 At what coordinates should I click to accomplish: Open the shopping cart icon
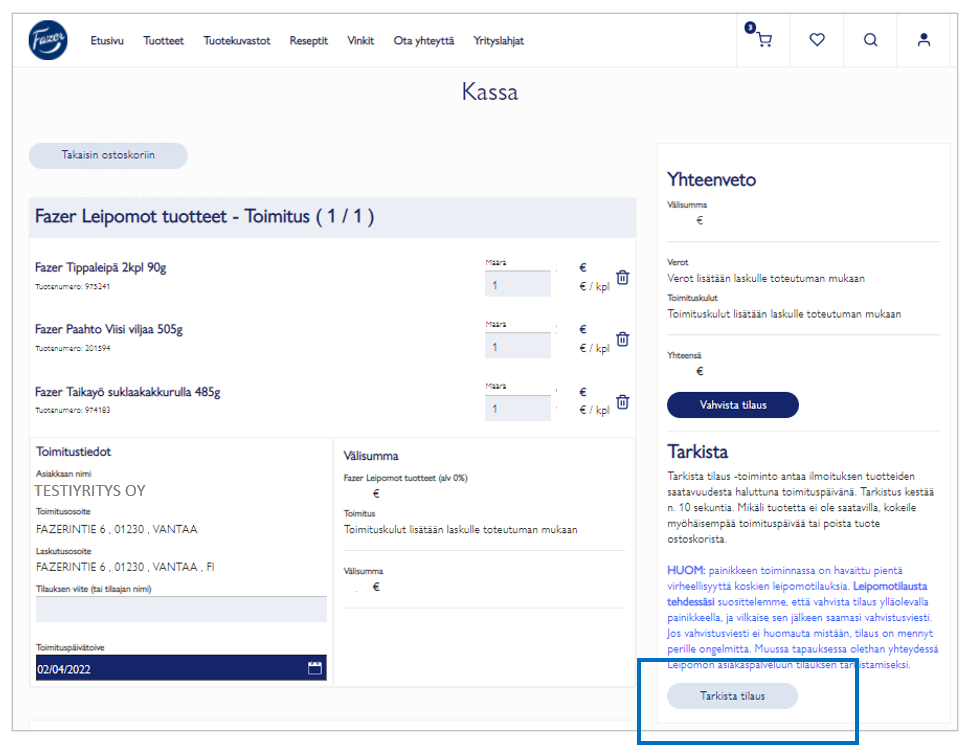pyautogui.click(x=764, y=40)
